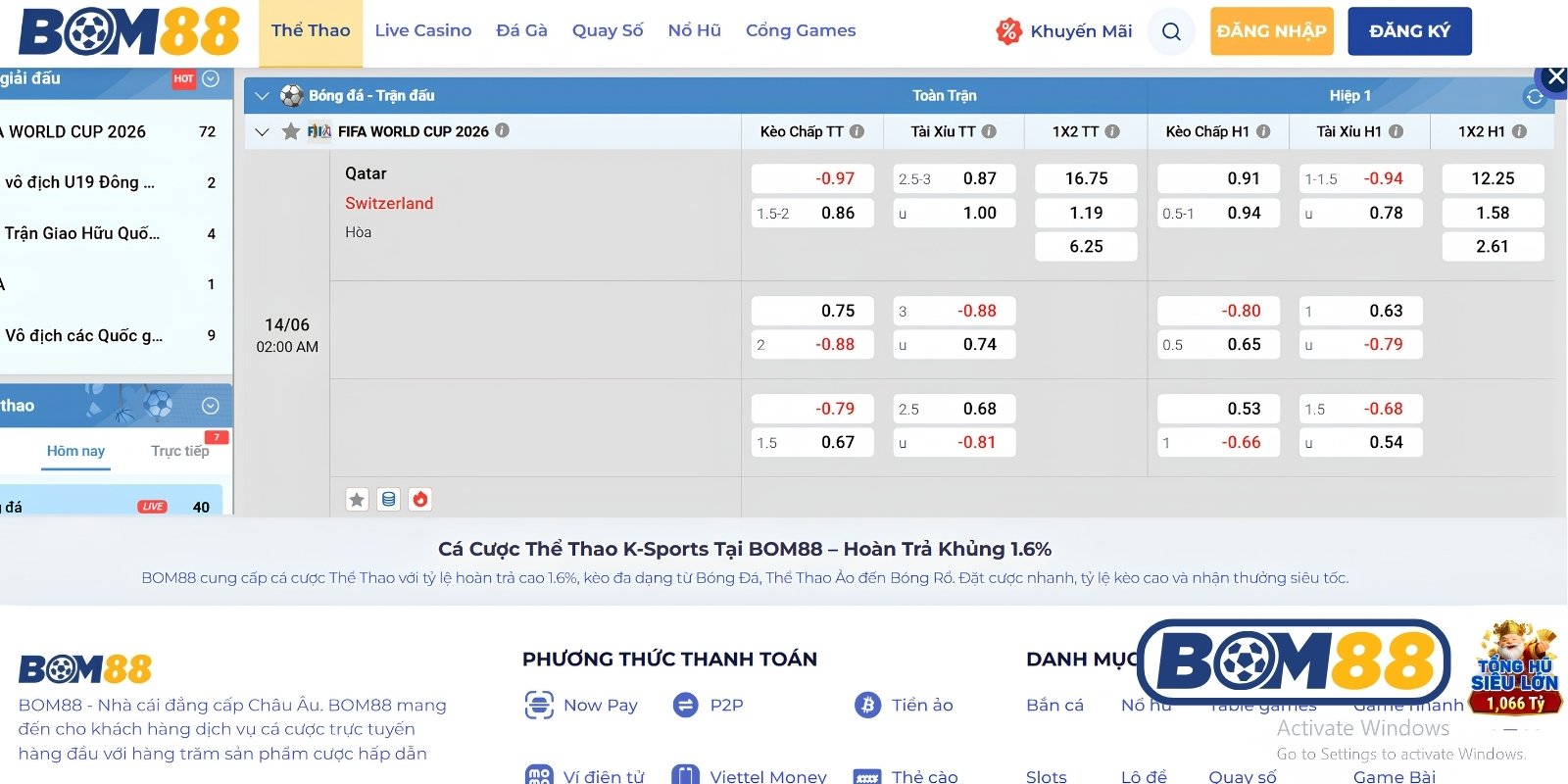Click the statistics database icon under match
Screen dimensions: 1568x784
coord(389,500)
